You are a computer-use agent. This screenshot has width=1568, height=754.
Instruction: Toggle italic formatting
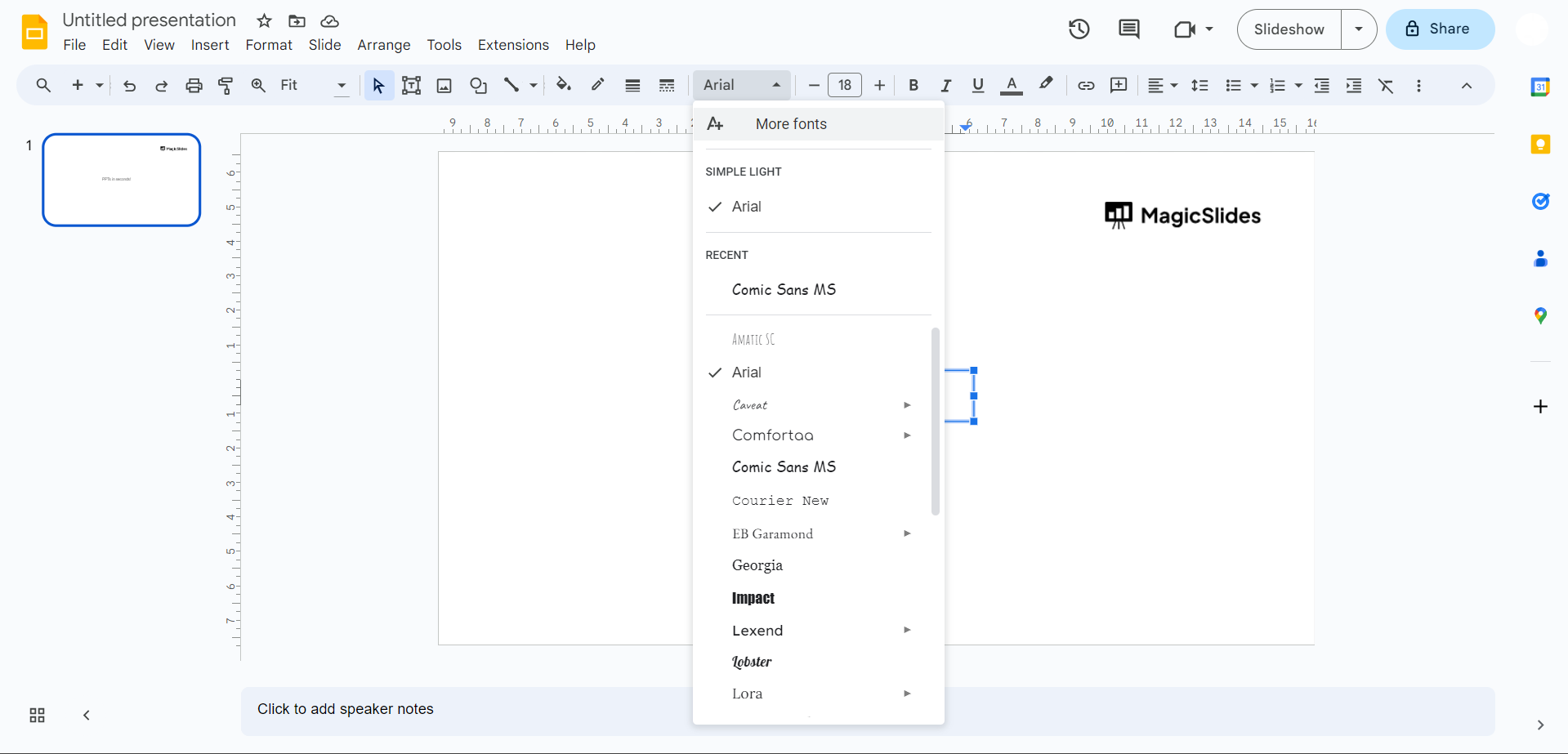[x=945, y=85]
